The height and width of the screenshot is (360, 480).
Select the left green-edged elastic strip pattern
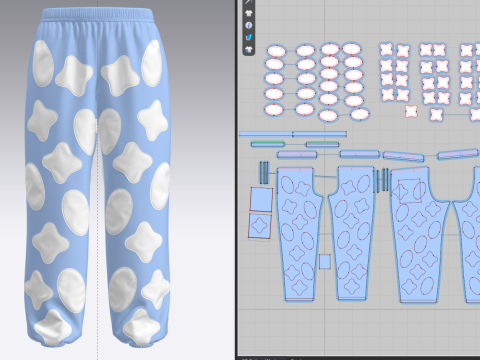pos(268,144)
